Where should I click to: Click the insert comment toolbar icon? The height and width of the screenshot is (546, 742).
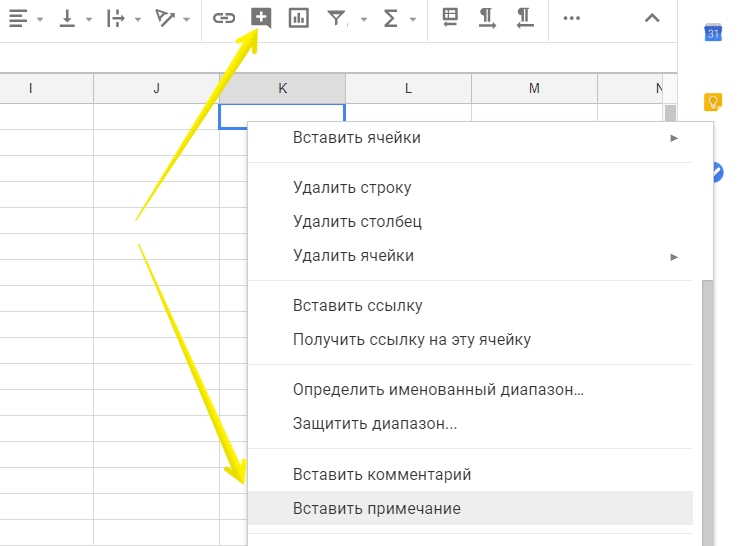(x=261, y=18)
